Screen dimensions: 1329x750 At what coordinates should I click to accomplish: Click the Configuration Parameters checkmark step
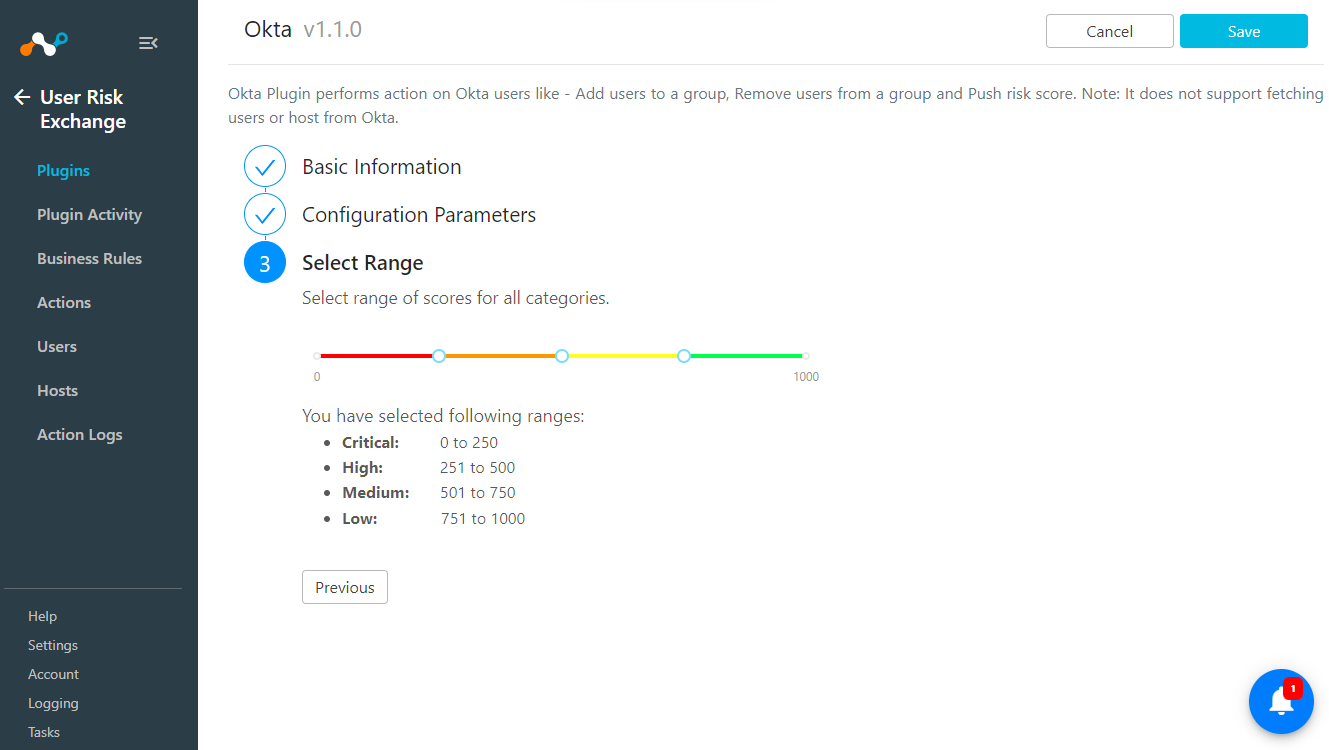265,215
